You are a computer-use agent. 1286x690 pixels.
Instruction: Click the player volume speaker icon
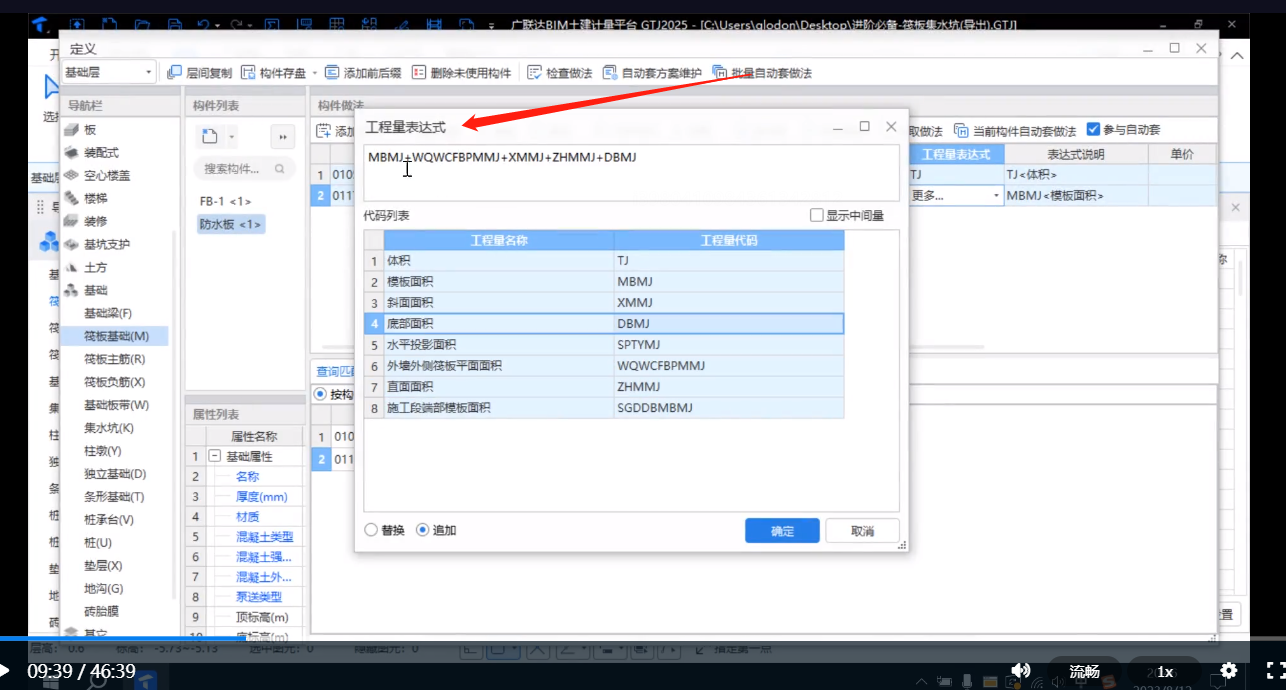click(x=1020, y=671)
